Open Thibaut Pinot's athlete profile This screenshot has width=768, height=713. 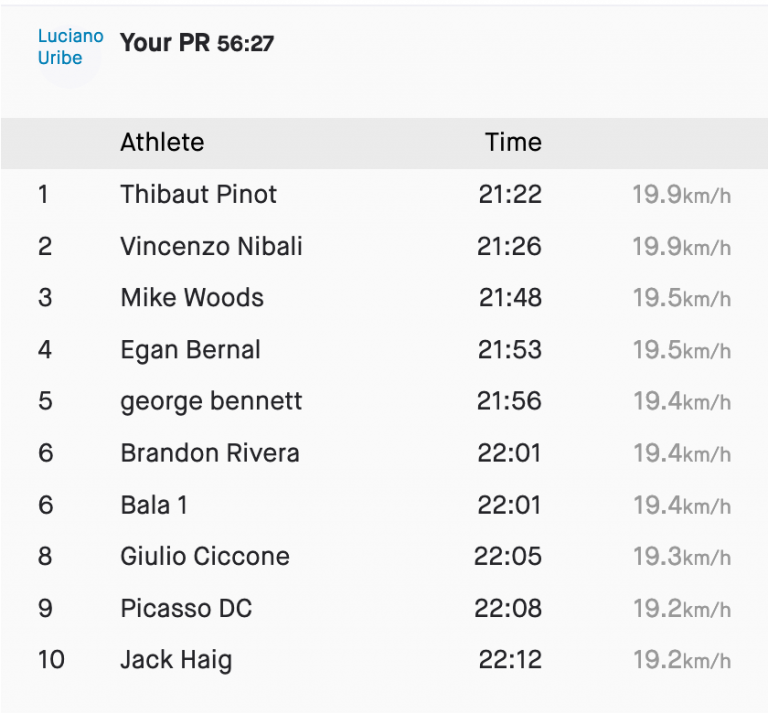click(198, 194)
